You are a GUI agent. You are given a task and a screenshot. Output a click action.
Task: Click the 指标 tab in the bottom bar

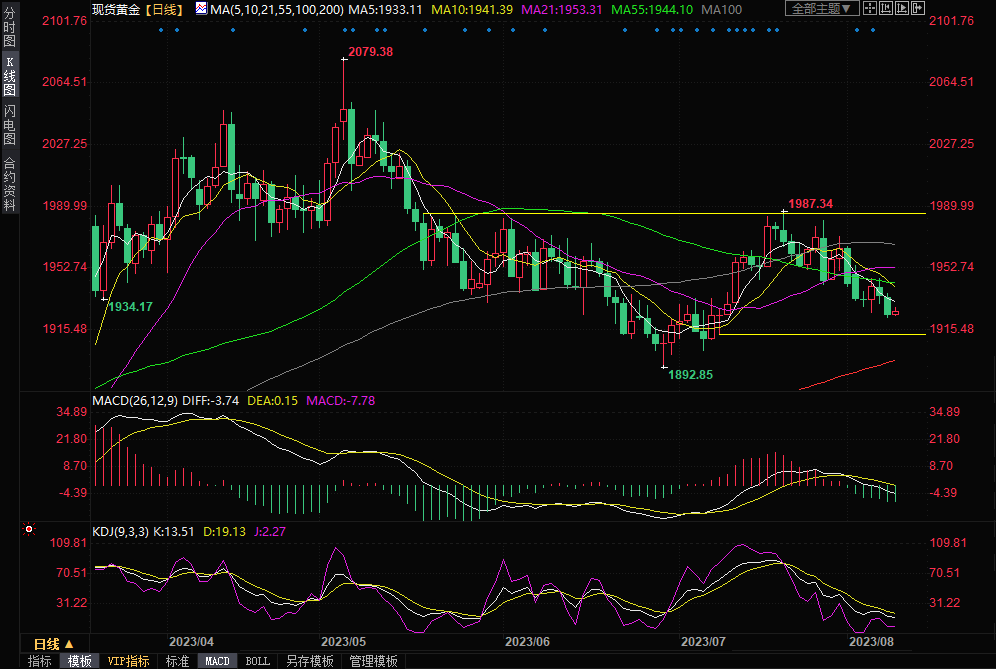pyautogui.click(x=40, y=661)
